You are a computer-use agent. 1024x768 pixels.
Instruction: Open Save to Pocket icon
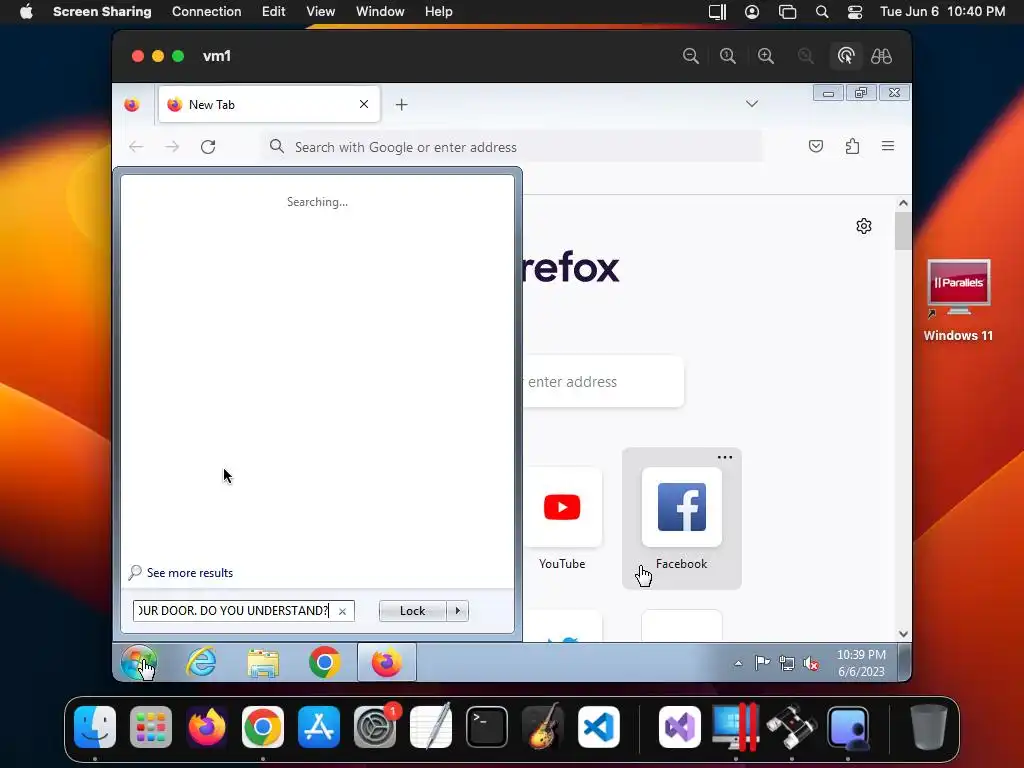pos(816,146)
